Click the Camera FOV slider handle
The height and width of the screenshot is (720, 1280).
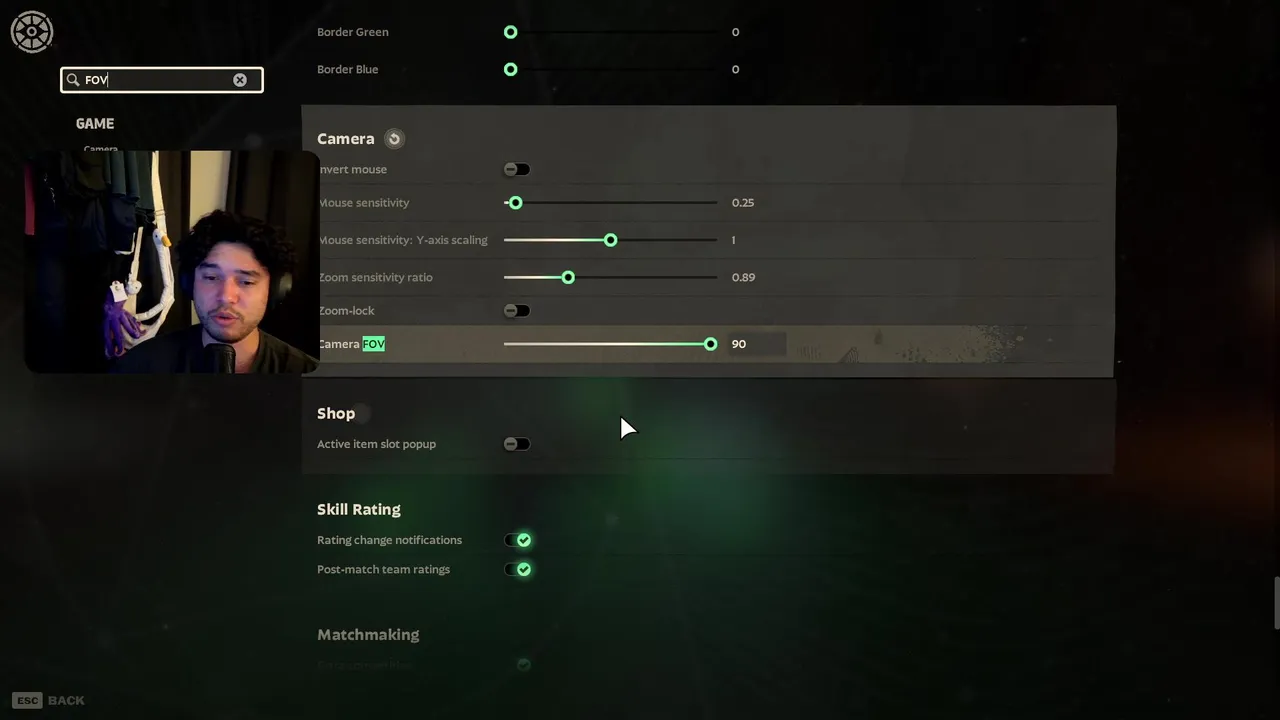[710, 344]
